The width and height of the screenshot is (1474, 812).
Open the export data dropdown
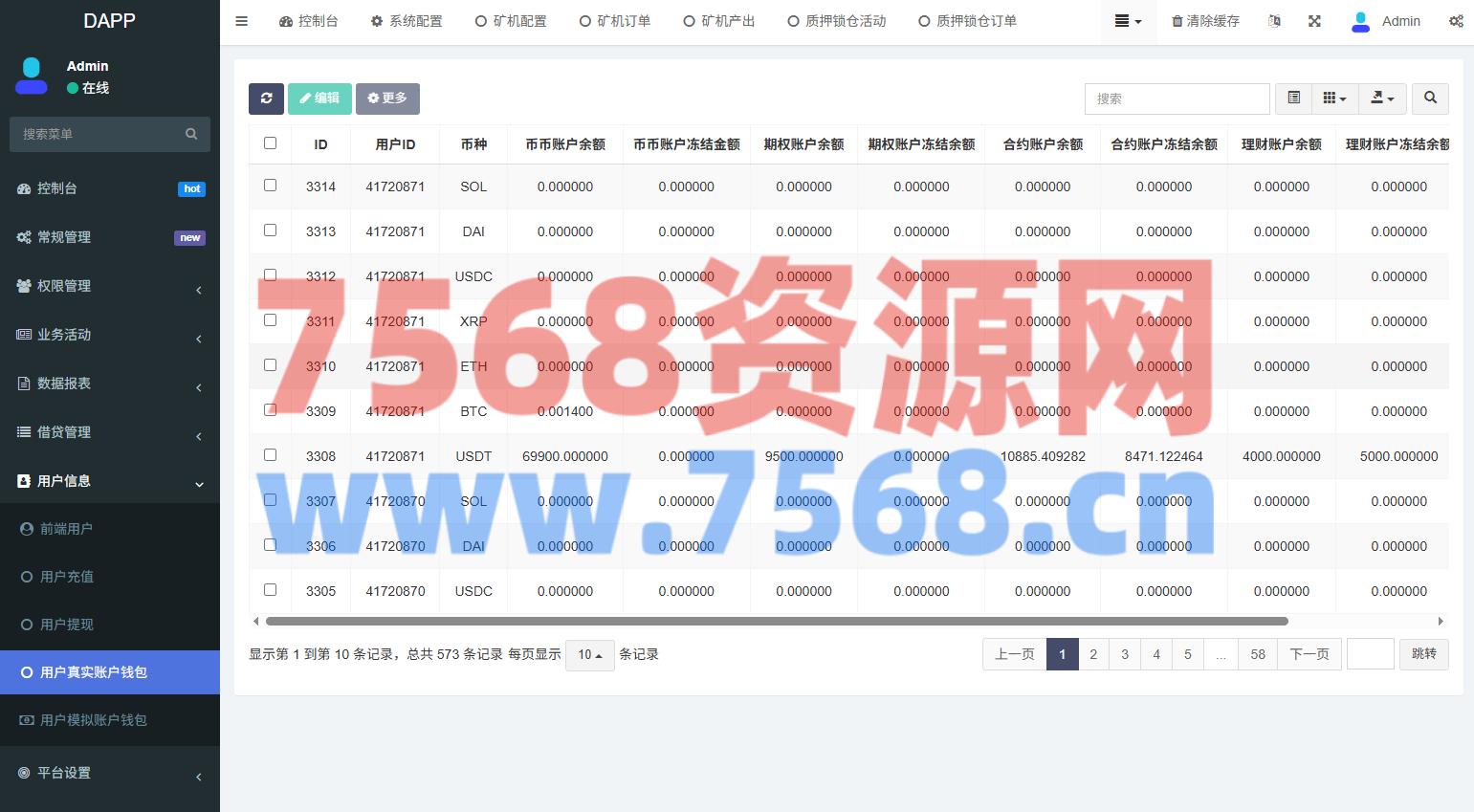point(1382,99)
